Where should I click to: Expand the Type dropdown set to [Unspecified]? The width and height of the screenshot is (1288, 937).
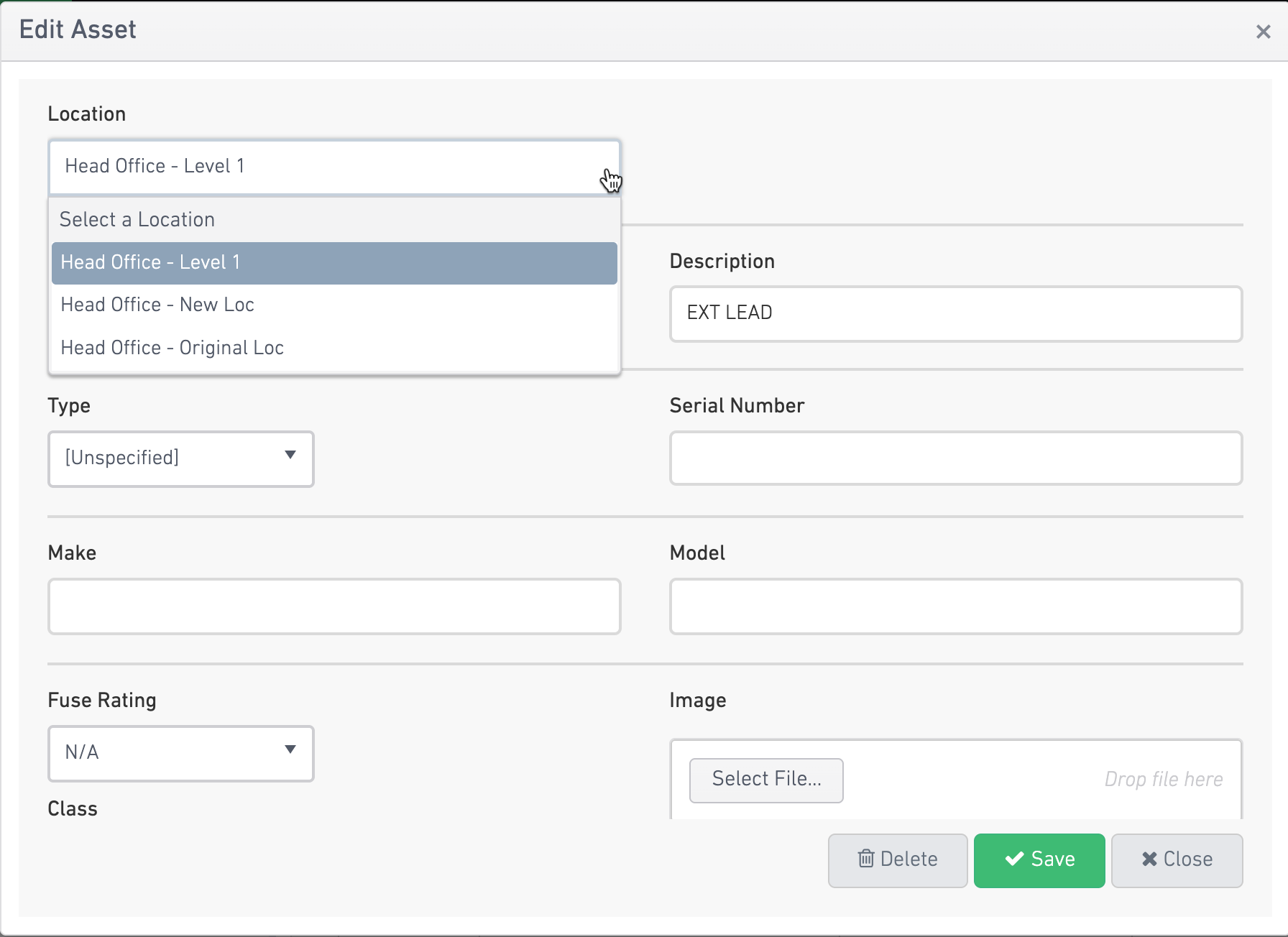tap(181, 458)
